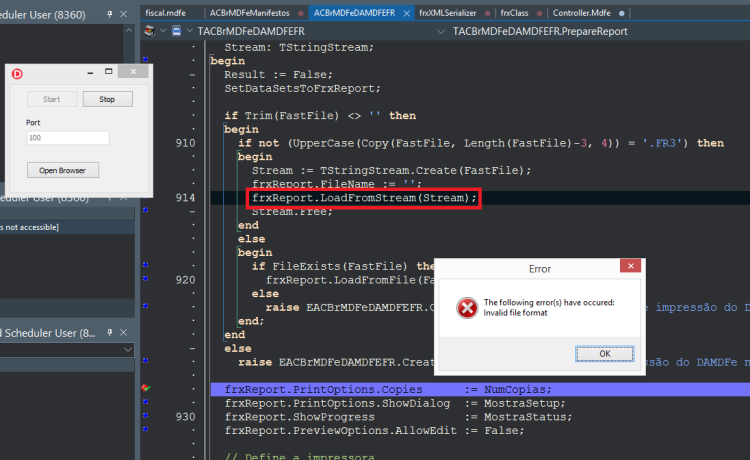750x460 pixels.
Task: Click the class navigation icon in editor toolbar
Action: [x=176, y=31]
